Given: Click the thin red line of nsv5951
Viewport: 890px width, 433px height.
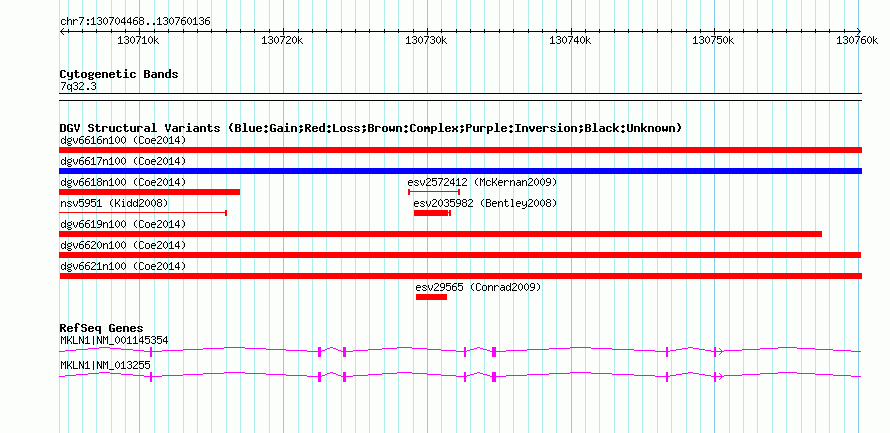Looking at the screenshot, I should coord(143,213).
